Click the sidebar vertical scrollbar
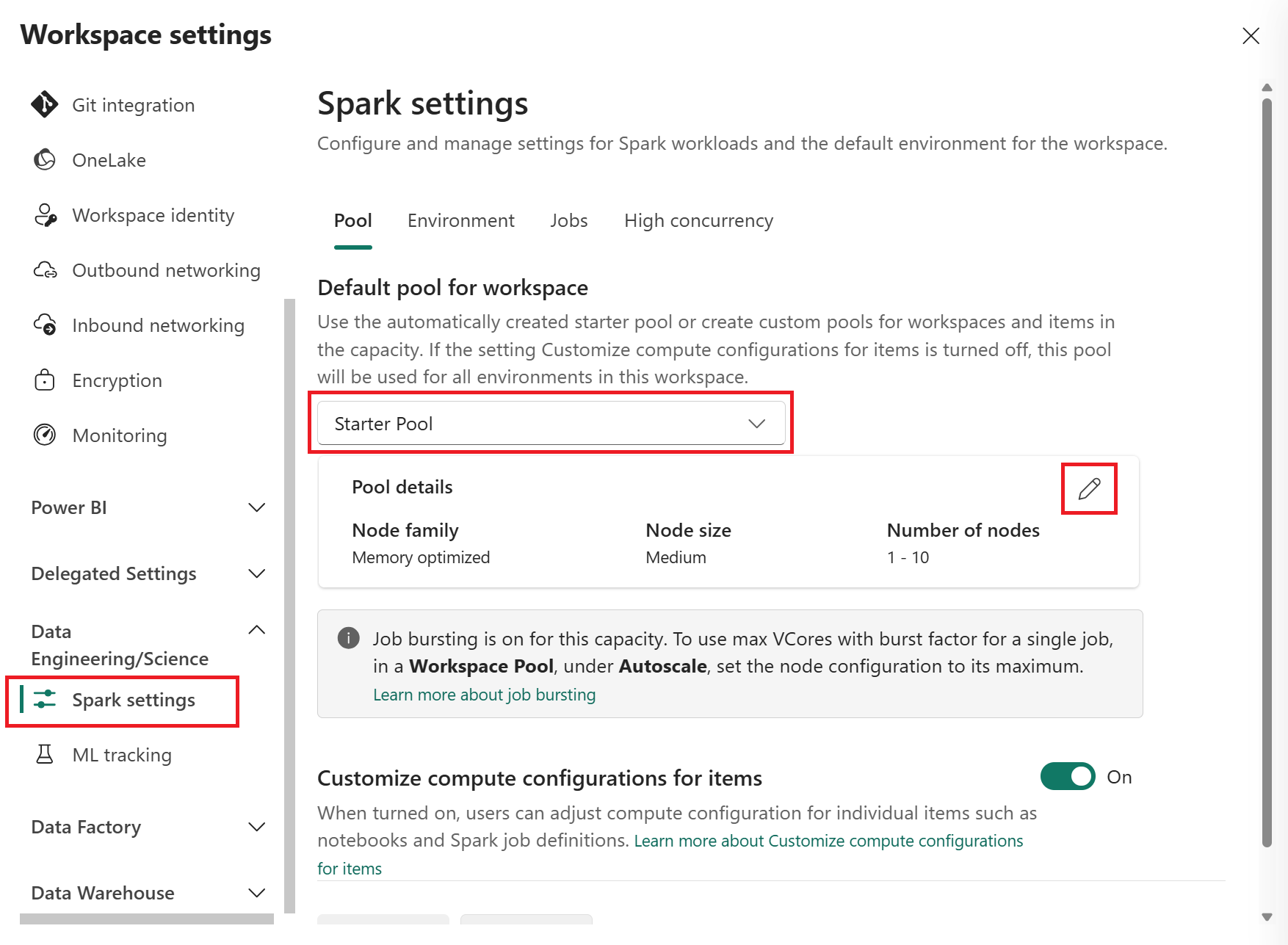This screenshot has height=945, width=1288. tap(289, 606)
